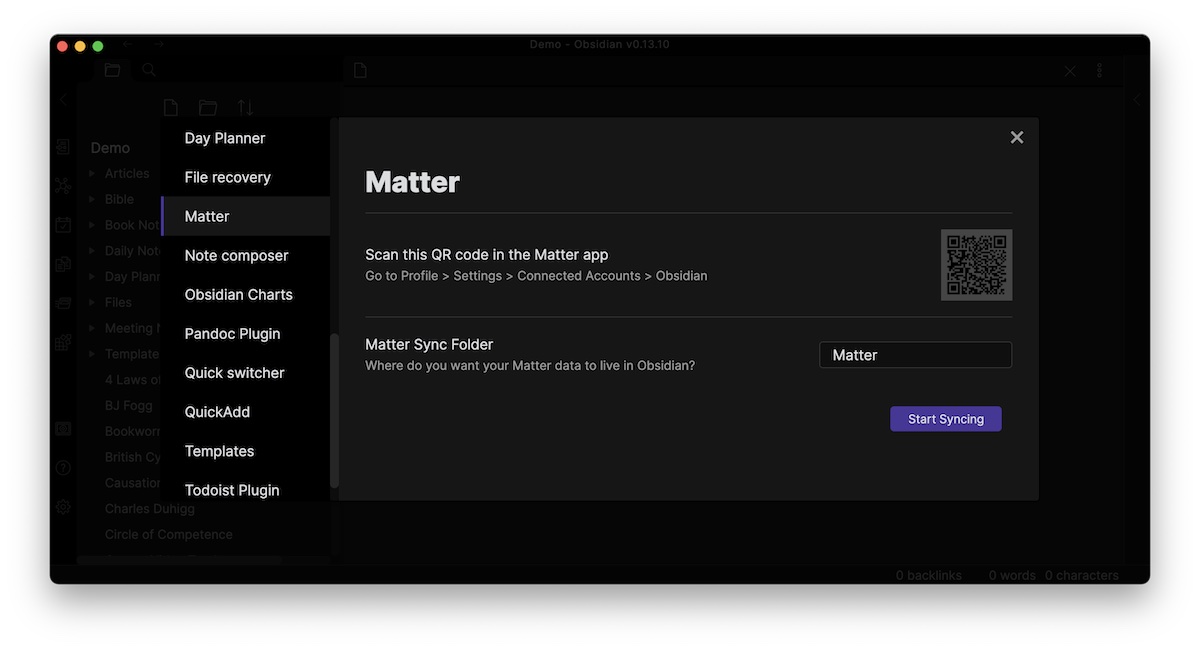Open today's daily note calendar icon
Image resolution: width=1200 pixels, height=650 pixels.
[x=63, y=225]
